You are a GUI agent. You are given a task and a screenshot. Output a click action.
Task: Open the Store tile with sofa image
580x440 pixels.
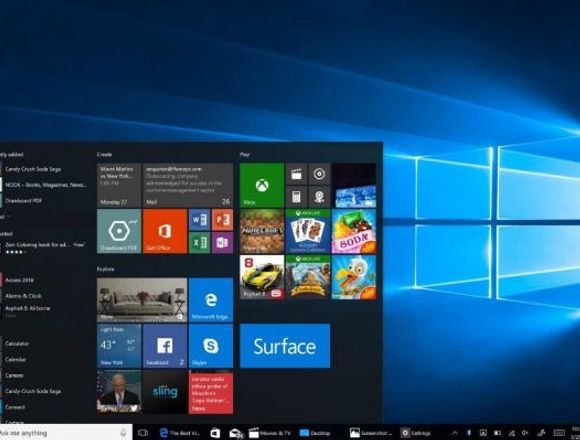coord(142,300)
